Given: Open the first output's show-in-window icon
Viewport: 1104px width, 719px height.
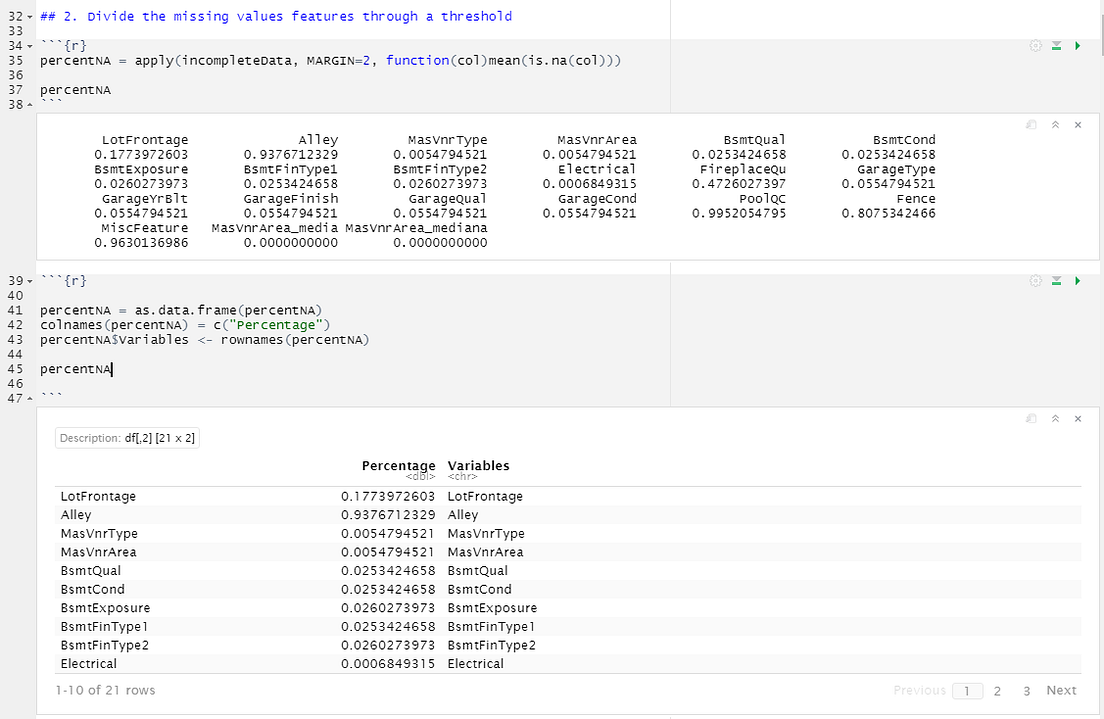Looking at the screenshot, I should click(x=1031, y=124).
